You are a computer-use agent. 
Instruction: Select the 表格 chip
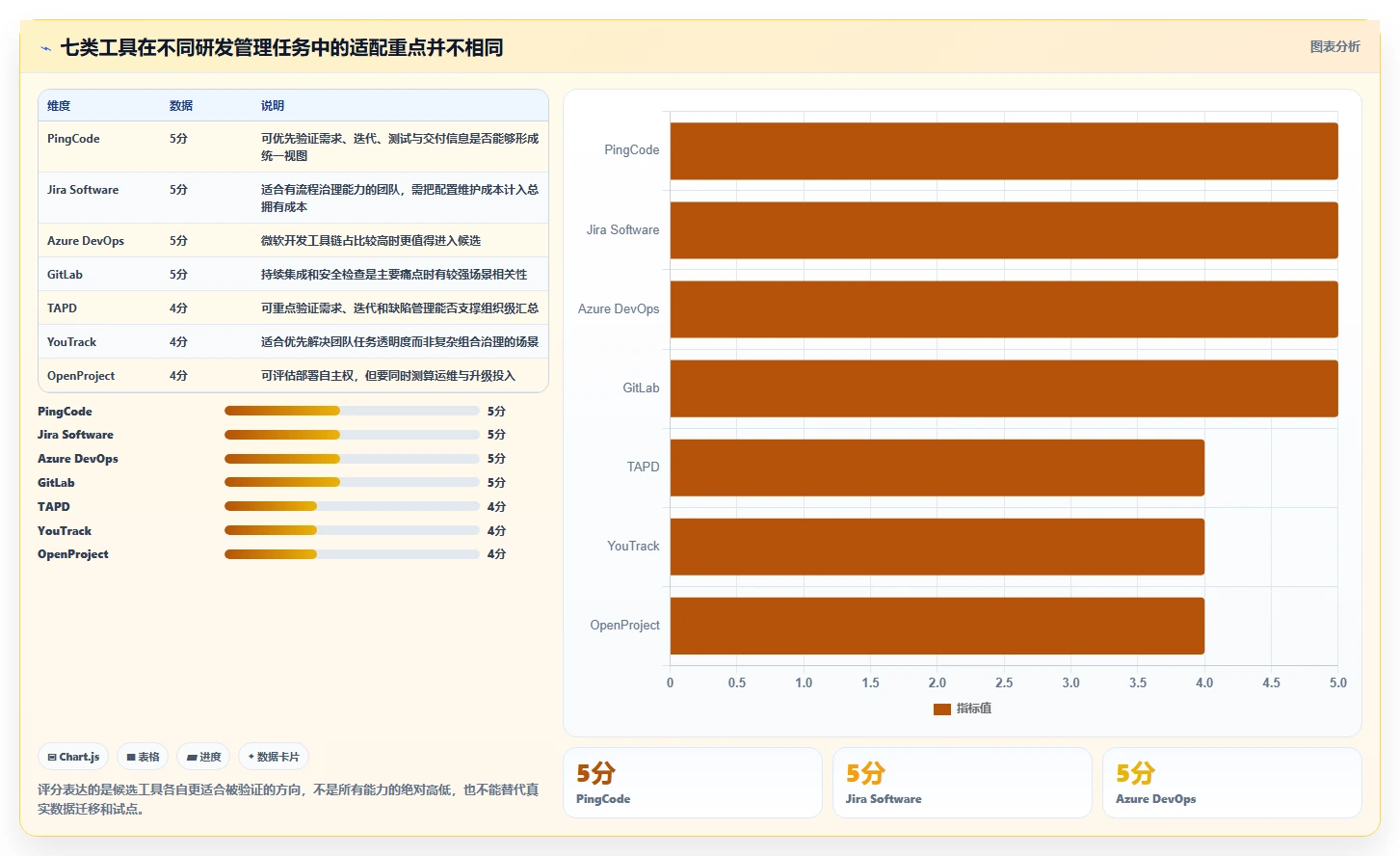[143, 757]
